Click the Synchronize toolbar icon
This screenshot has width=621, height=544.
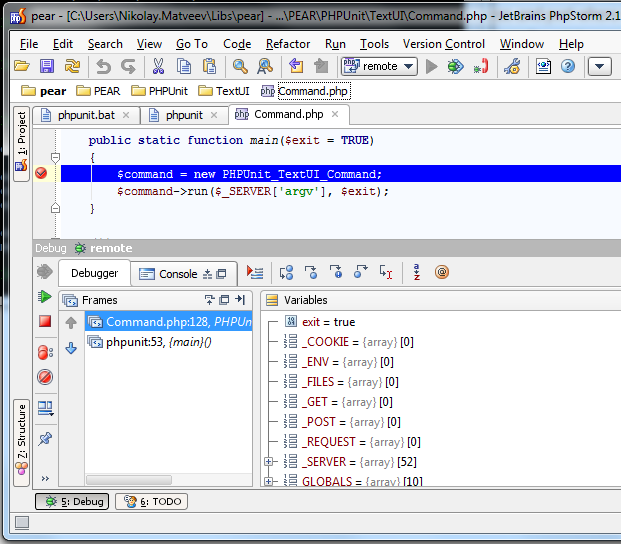(x=72, y=66)
